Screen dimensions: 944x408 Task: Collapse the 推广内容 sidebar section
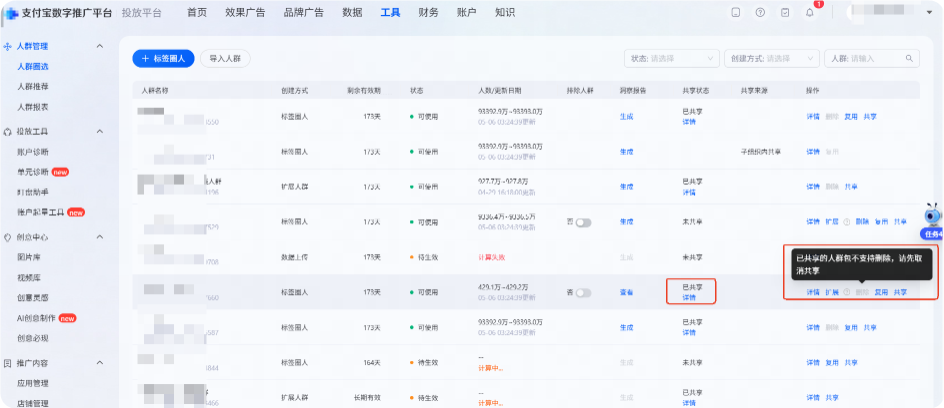(100, 363)
